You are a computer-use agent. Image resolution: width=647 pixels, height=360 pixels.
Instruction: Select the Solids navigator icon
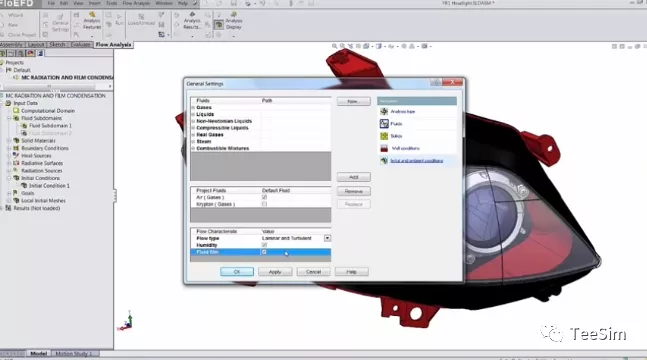(x=384, y=136)
